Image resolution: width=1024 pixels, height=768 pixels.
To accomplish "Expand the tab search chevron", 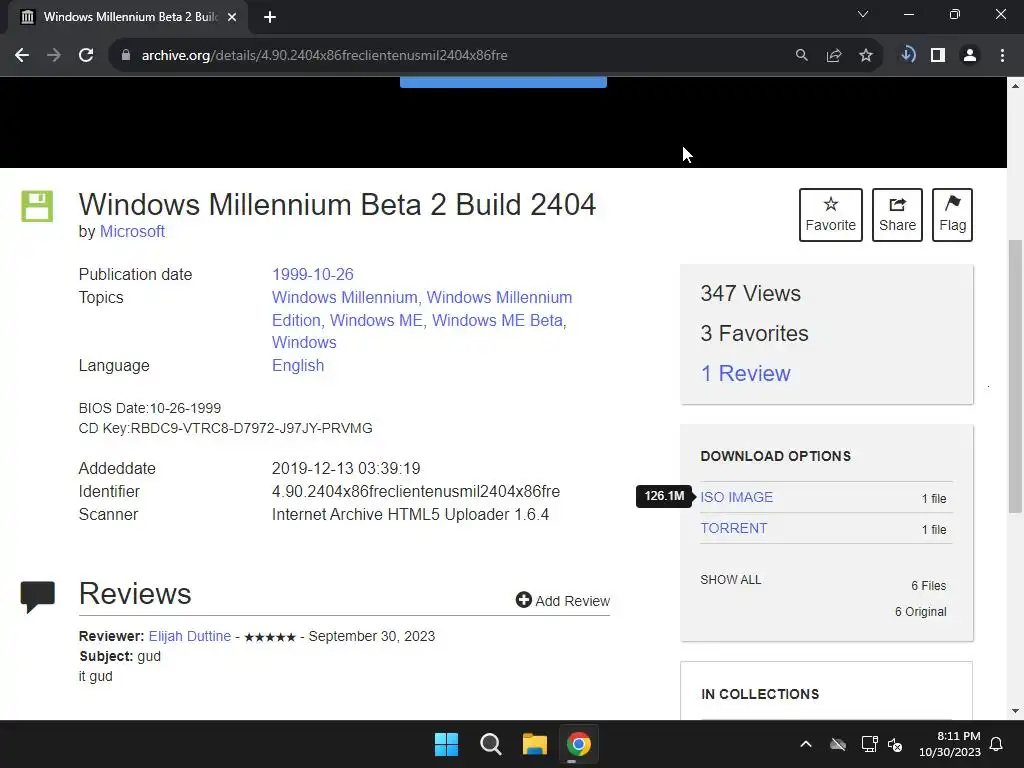I will coord(863,14).
